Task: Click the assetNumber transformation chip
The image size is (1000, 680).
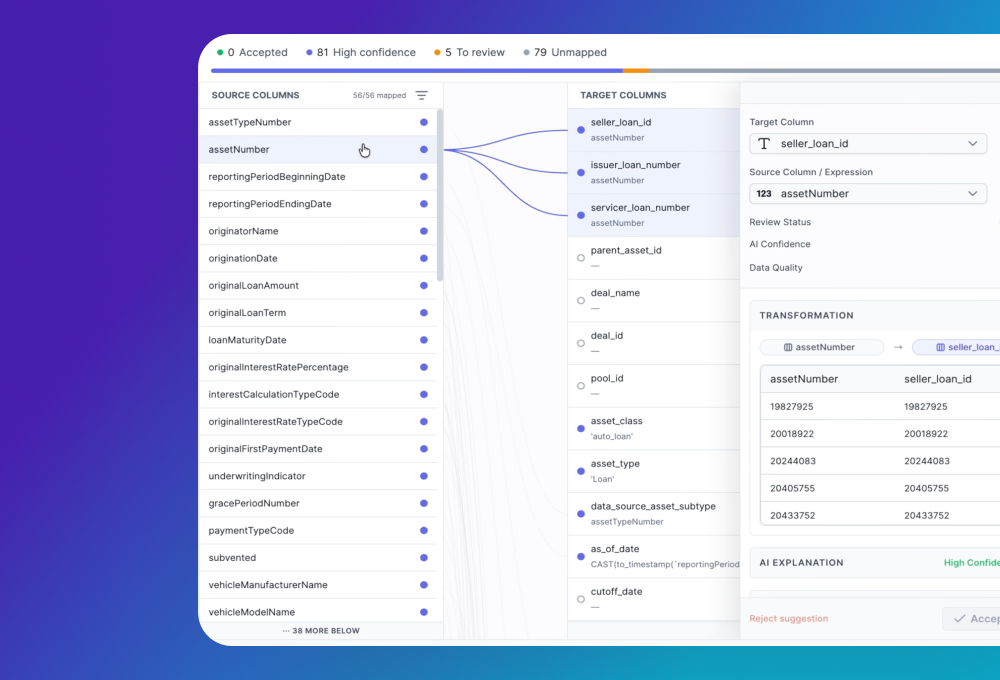Action: [821, 347]
